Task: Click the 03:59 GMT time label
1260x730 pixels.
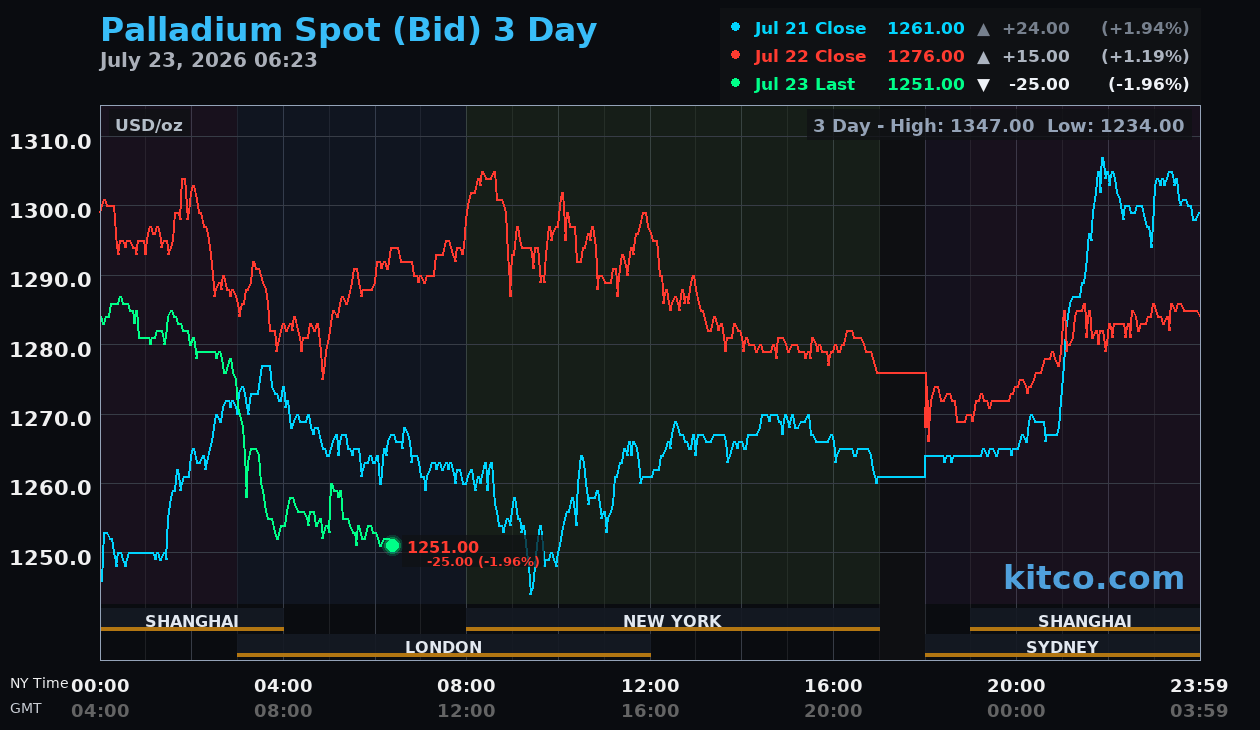Action: click(1199, 711)
